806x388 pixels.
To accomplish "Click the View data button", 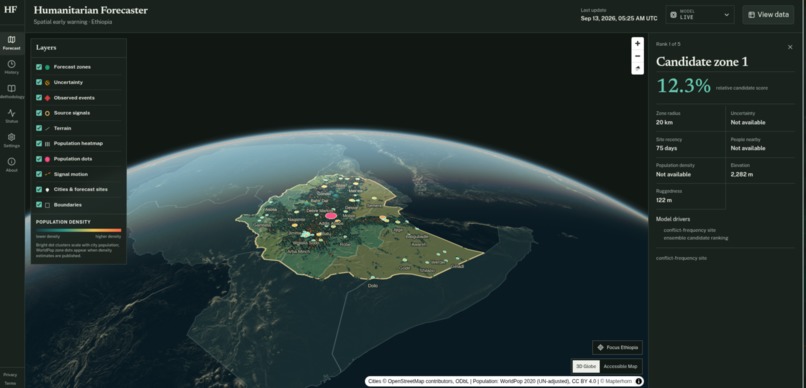I will pyautogui.click(x=768, y=15).
